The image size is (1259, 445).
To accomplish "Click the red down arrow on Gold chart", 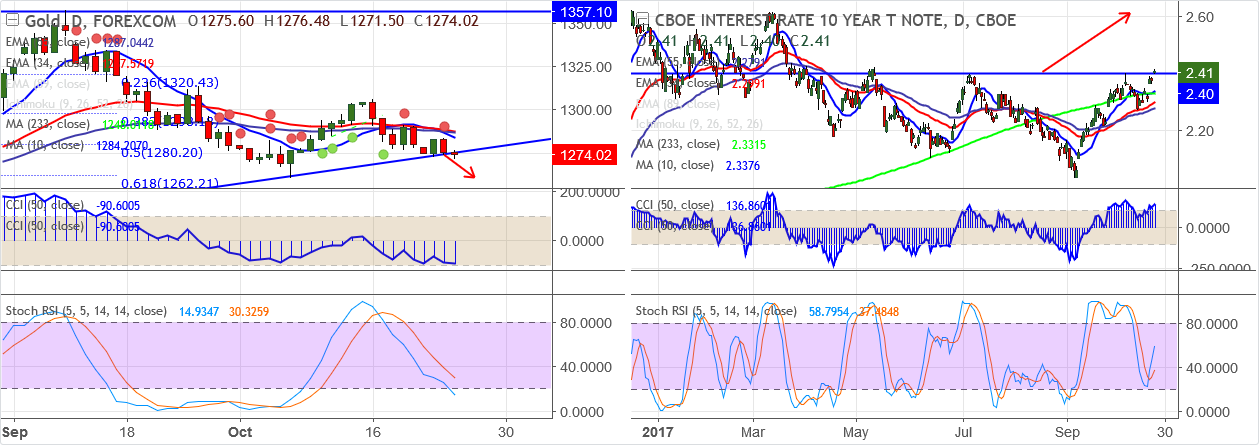I will point(461,166).
